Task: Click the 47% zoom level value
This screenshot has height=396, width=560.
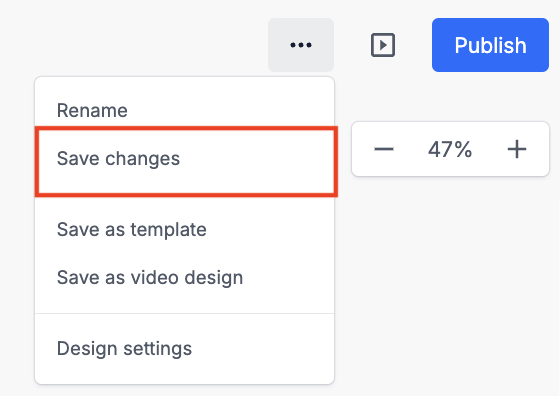Action: pyautogui.click(x=450, y=149)
